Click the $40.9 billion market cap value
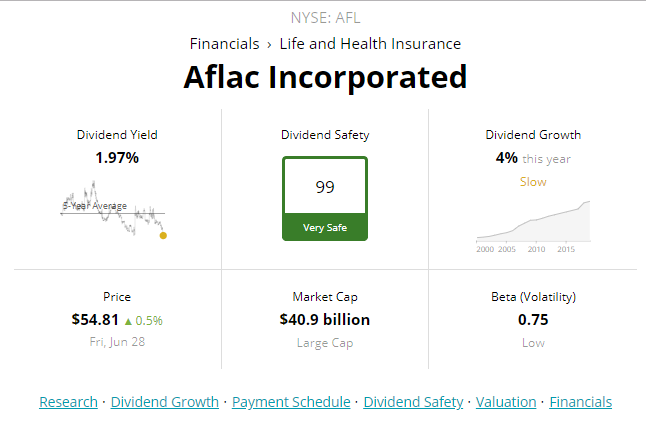This screenshot has width=646, height=423. (x=325, y=320)
